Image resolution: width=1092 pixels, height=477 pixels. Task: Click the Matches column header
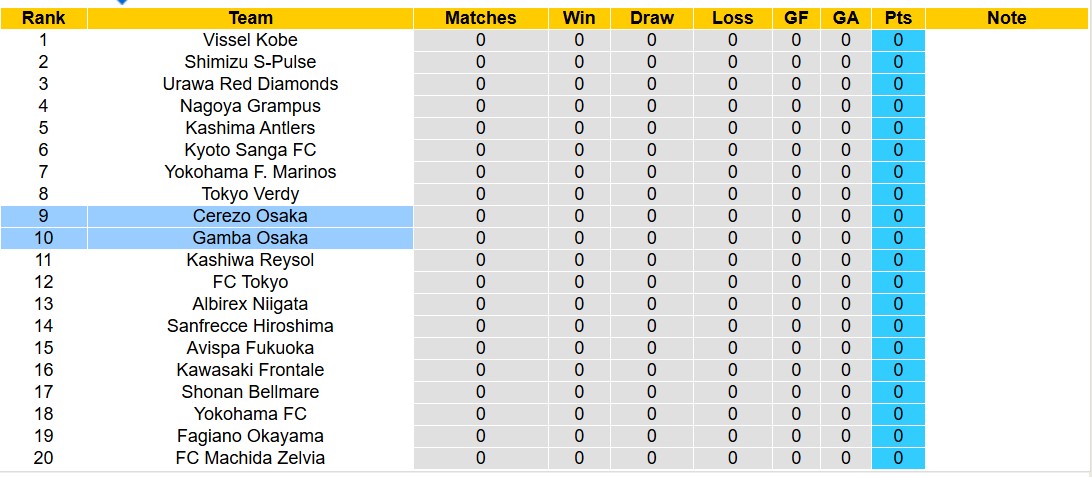480,18
